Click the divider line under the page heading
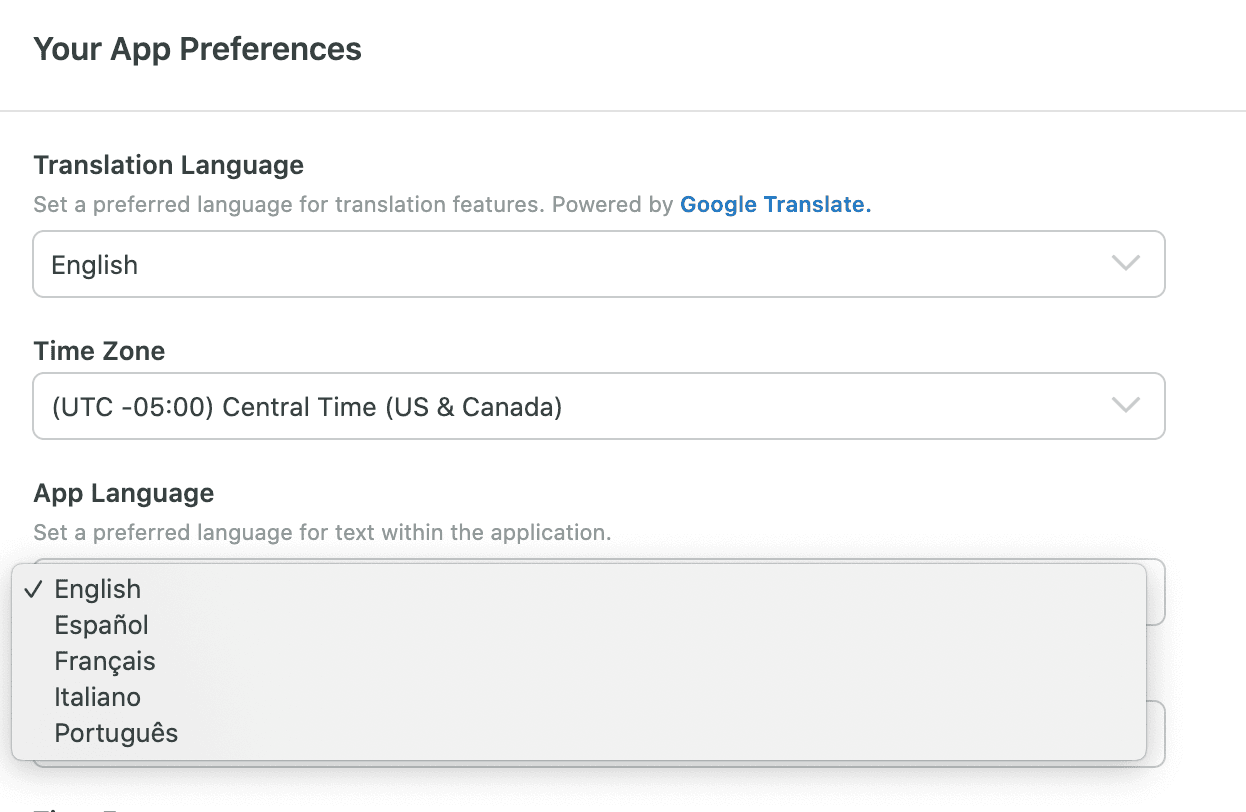The image size is (1246, 812). tap(623, 110)
